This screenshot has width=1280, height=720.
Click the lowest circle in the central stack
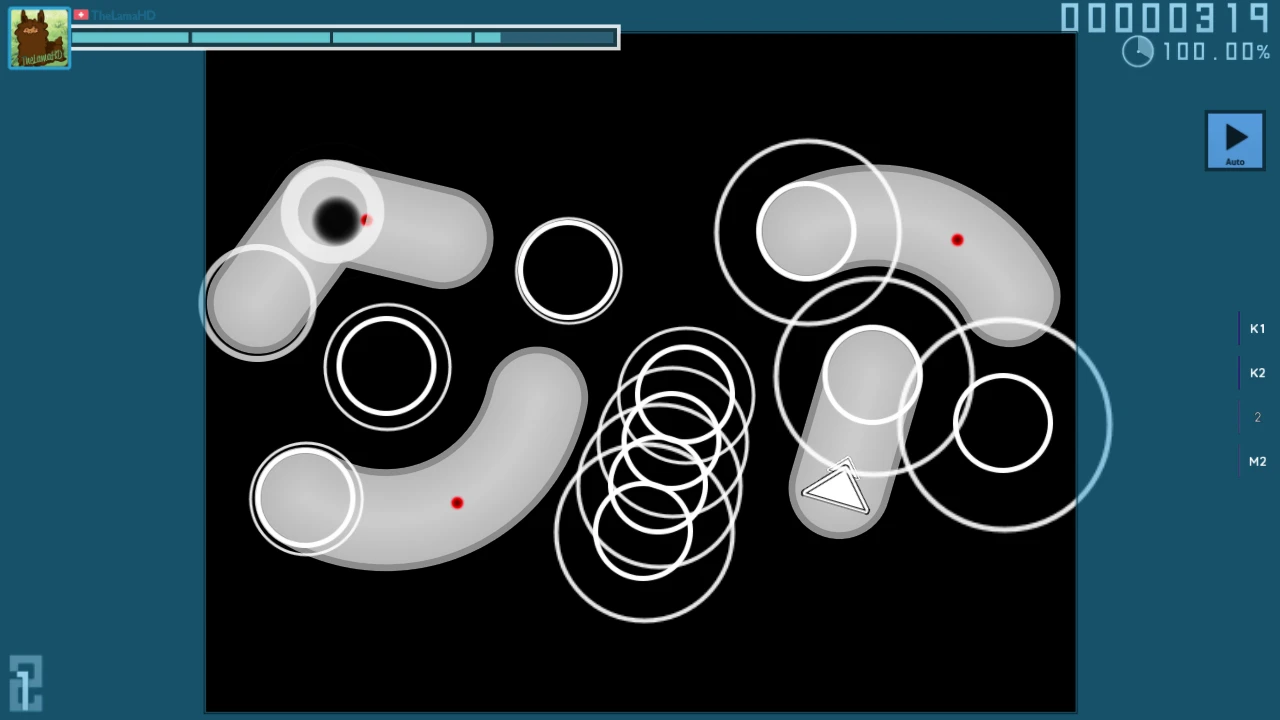(x=643, y=531)
